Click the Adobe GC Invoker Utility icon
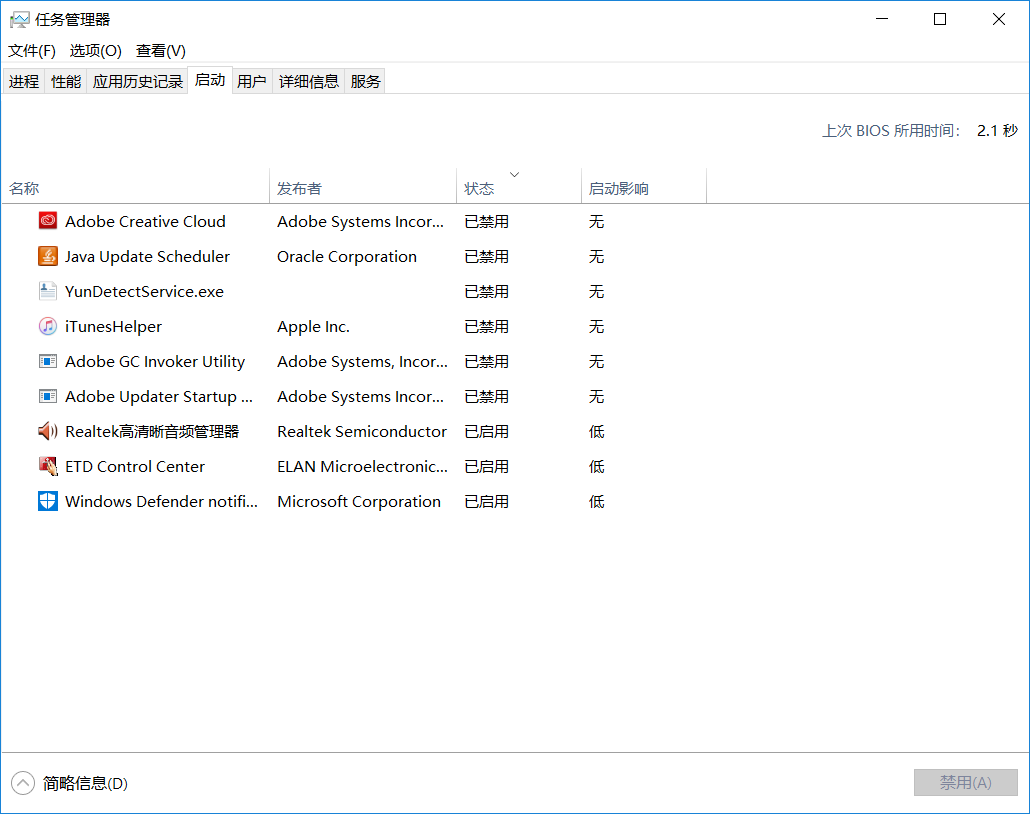The height and width of the screenshot is (814, 1030). [48, 361]
